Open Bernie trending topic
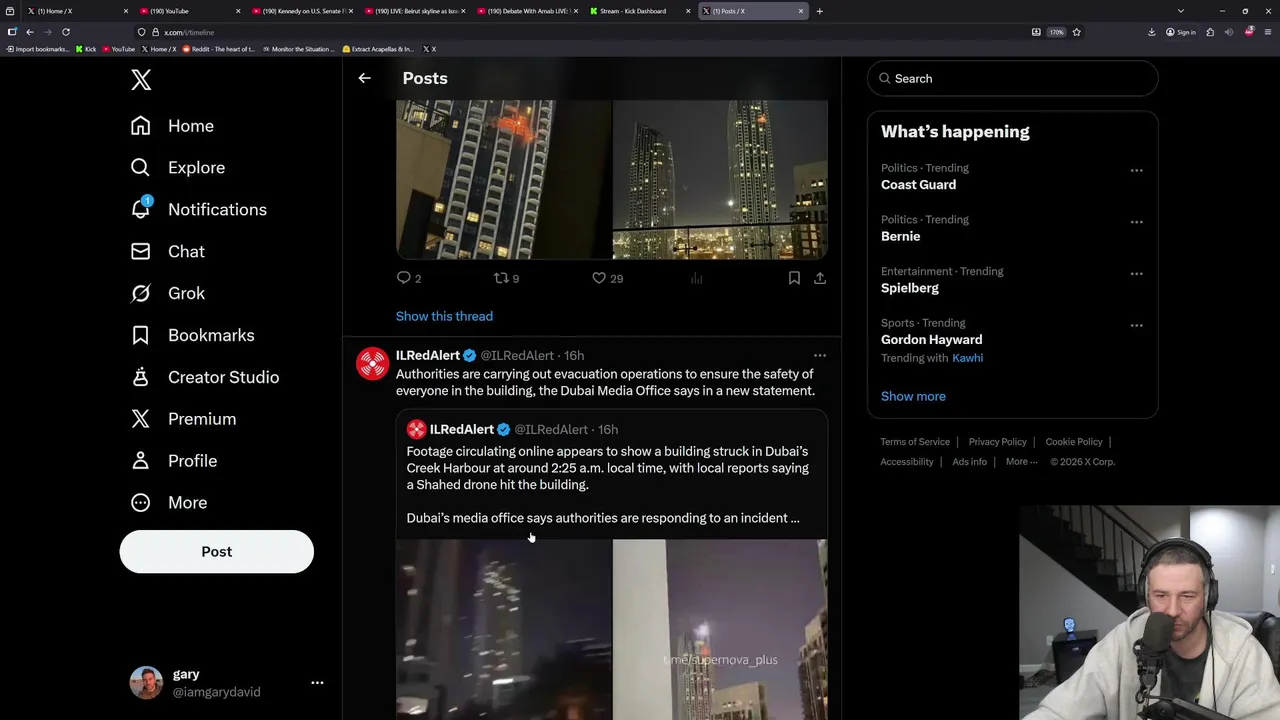The image size is (1280, 720). tap(900, 236)
